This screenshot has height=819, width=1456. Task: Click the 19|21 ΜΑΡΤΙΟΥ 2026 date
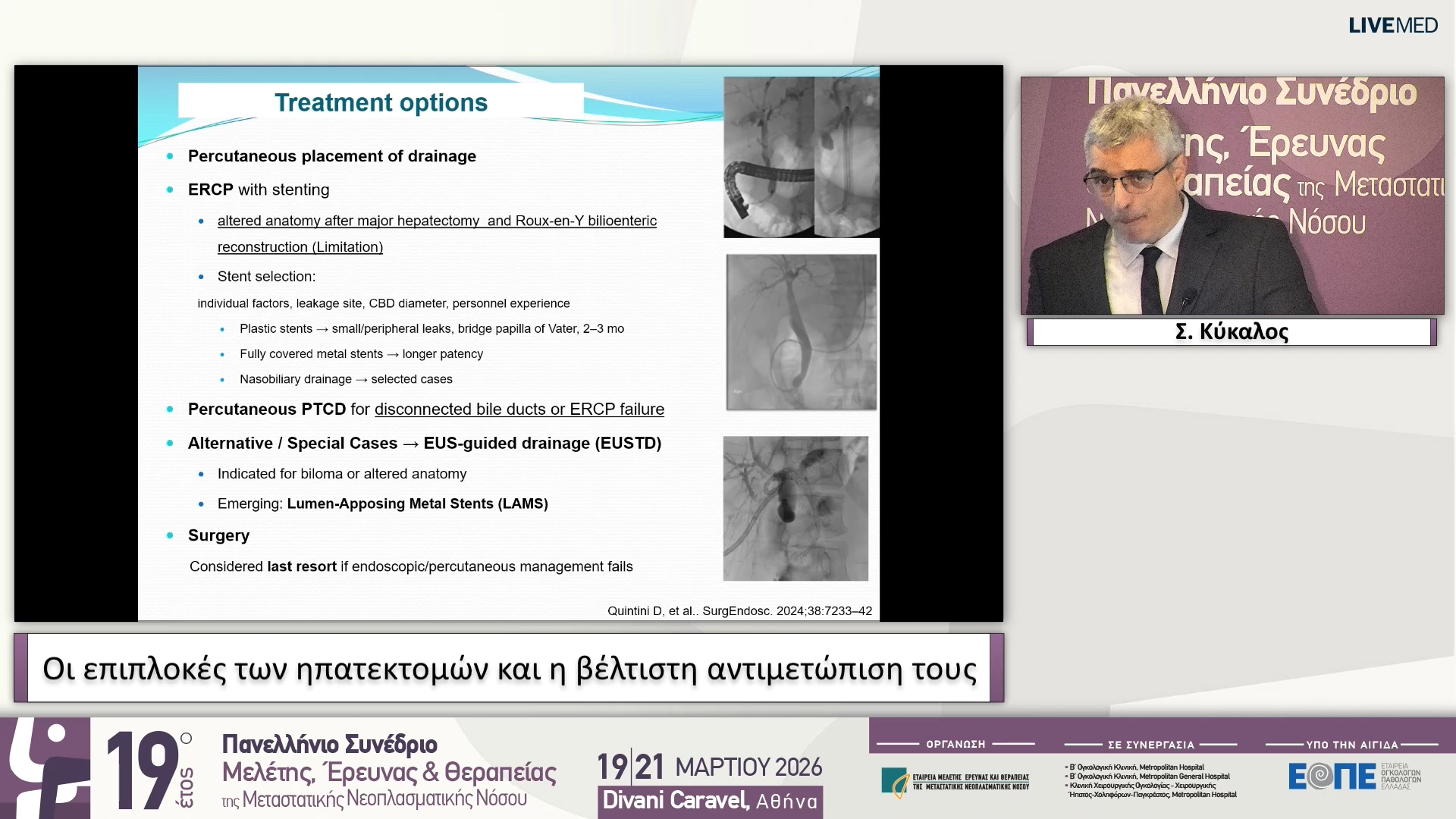point(709,767)
